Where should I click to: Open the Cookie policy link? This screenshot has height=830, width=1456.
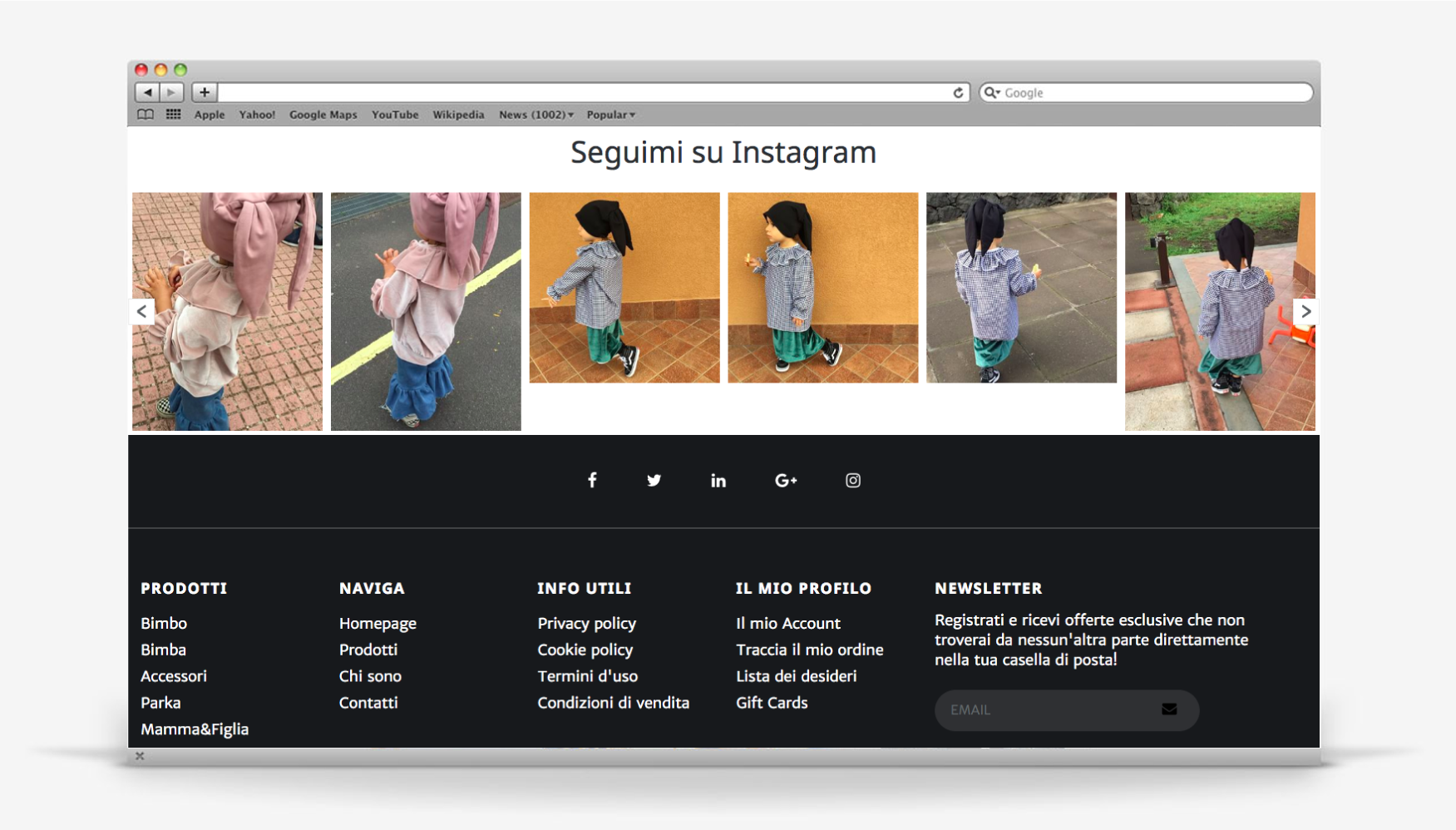point(585,650)
